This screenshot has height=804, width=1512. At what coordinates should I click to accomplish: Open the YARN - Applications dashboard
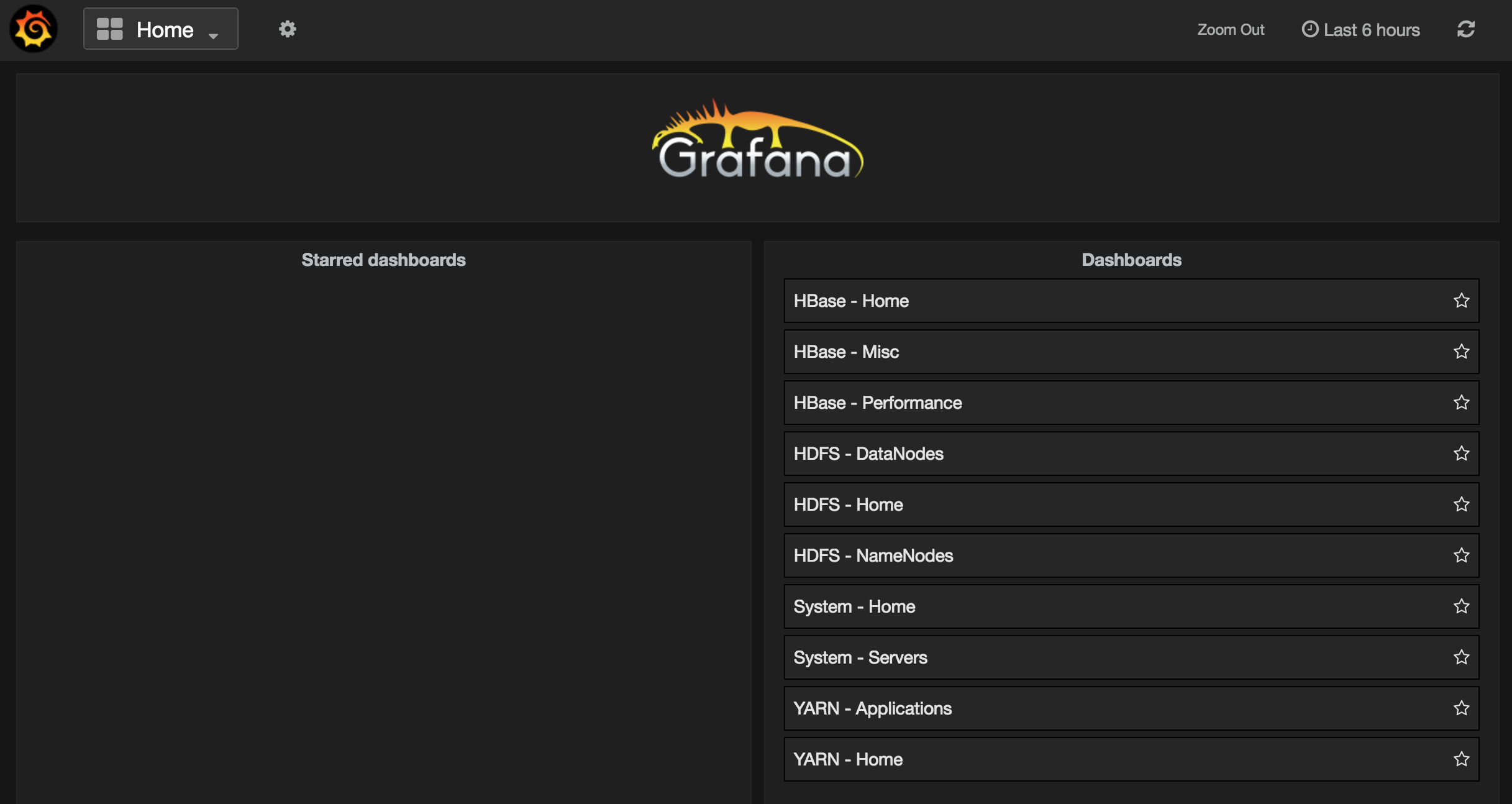click(1131, 708)
